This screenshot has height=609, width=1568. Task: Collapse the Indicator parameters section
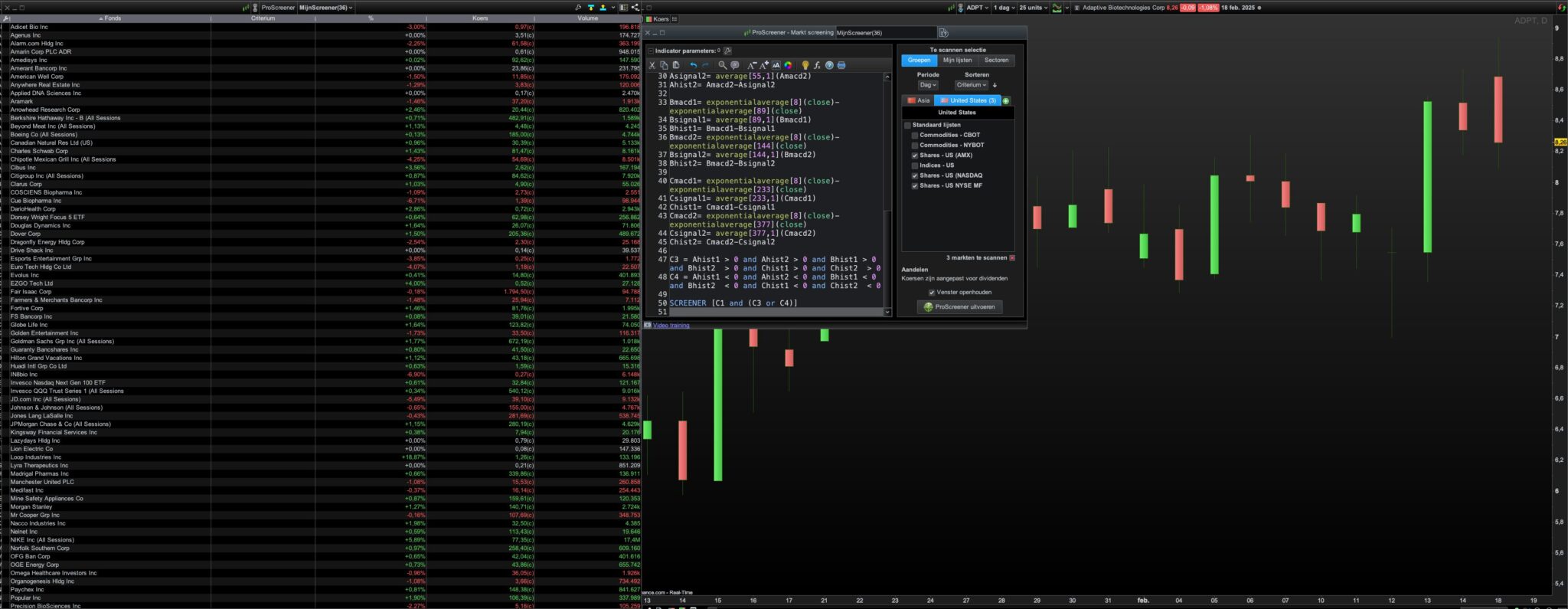coord(651,51)
